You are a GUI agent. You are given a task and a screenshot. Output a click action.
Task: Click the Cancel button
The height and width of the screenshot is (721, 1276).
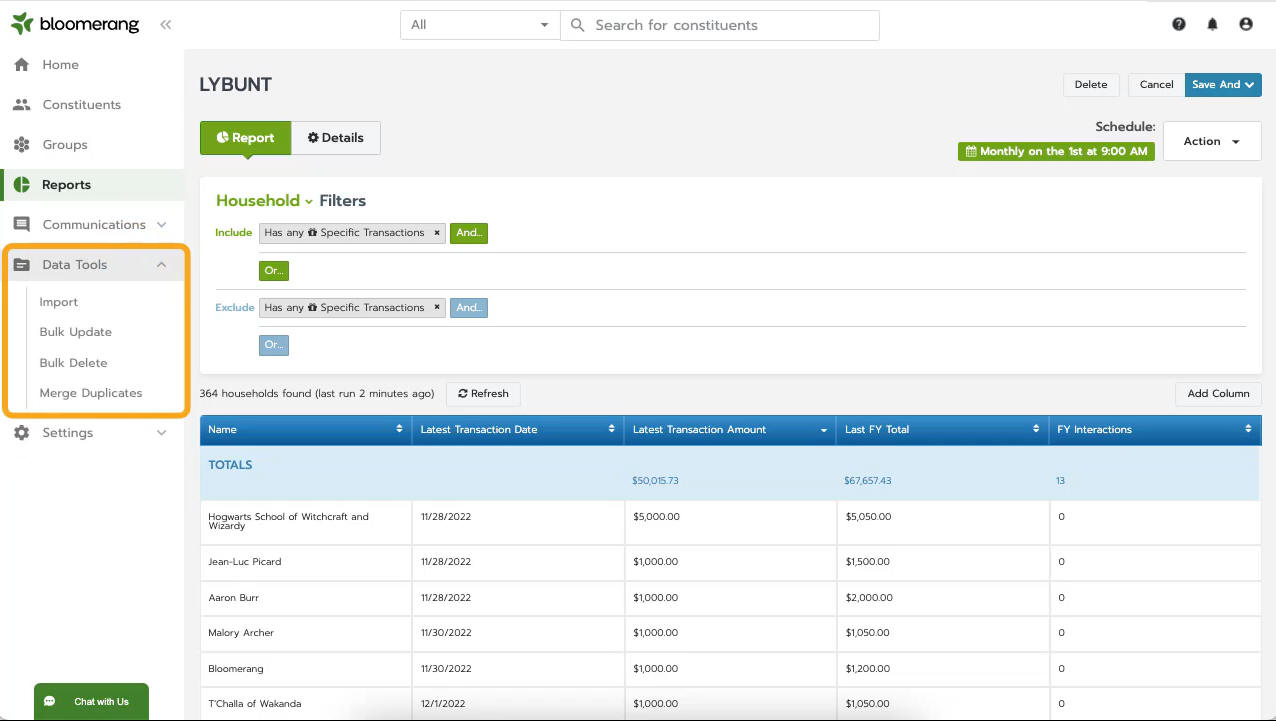pyautogui.click(x=1156, y=85)
